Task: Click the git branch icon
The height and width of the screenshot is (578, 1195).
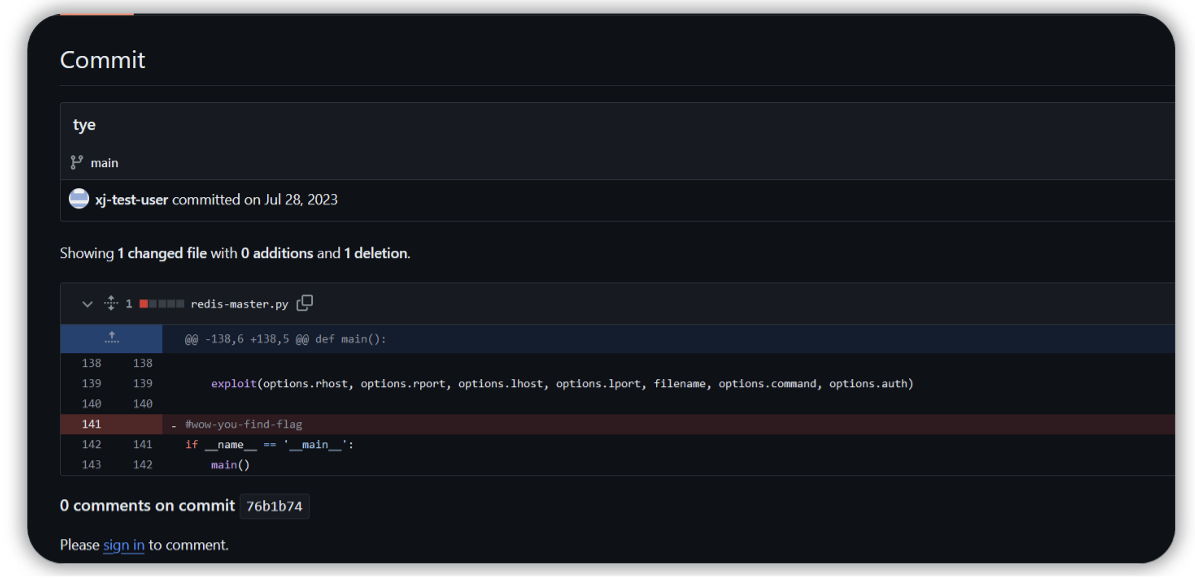Action: (x=77, y=162)
